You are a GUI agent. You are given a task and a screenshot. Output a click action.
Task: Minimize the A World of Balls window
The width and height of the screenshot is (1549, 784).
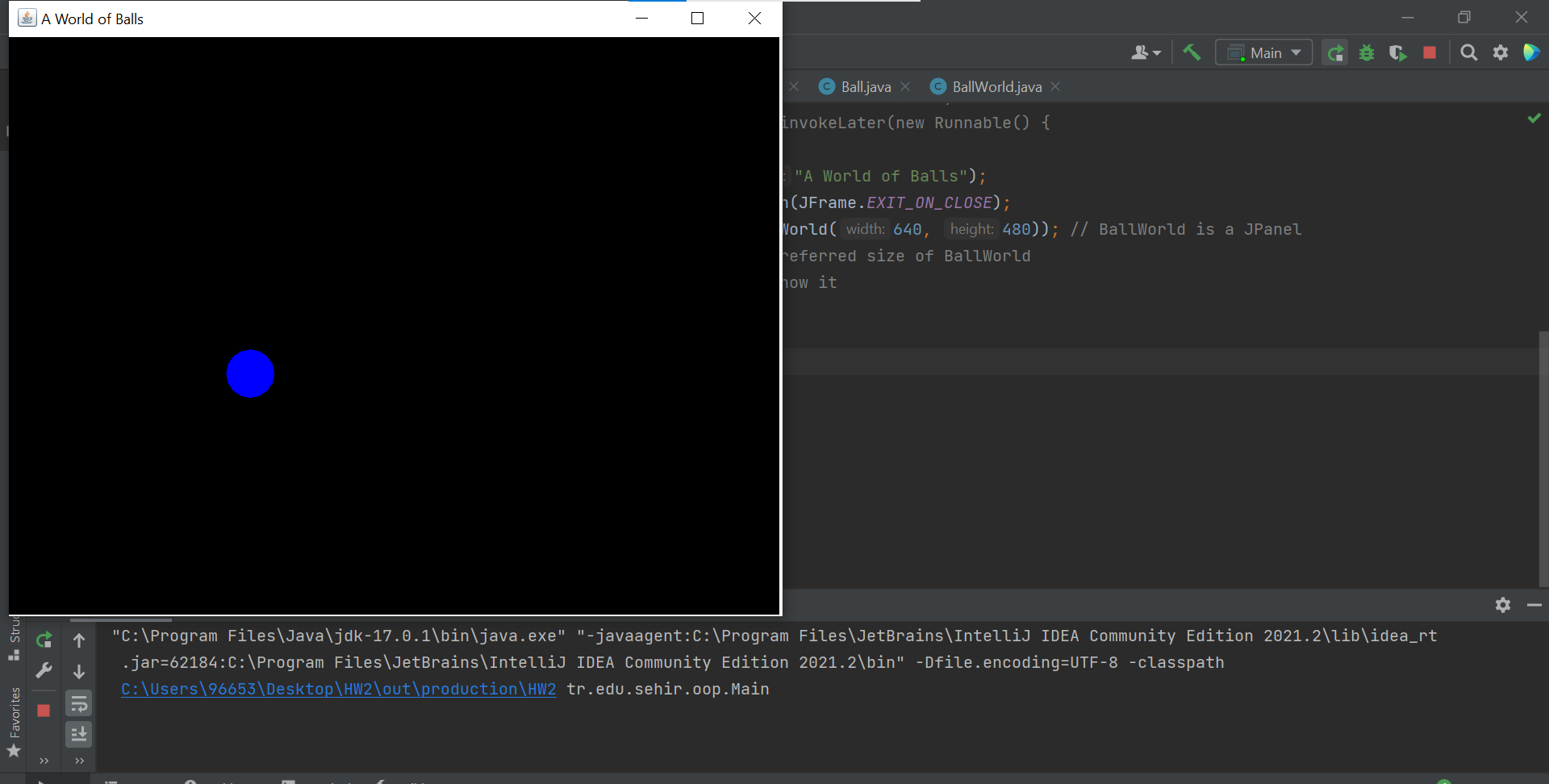tap(642, 18)
